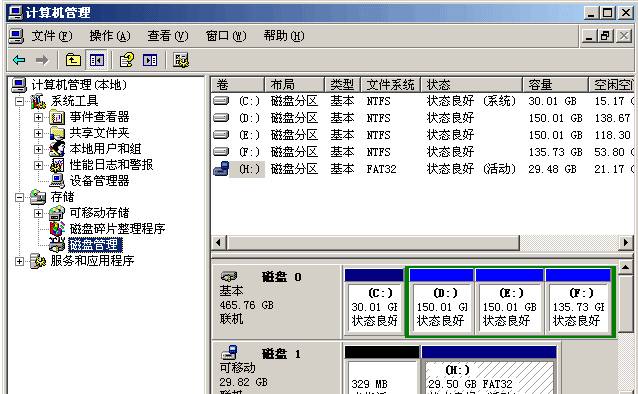
Task: Click the disk settings toolbar icon
Action: point(181,61)
